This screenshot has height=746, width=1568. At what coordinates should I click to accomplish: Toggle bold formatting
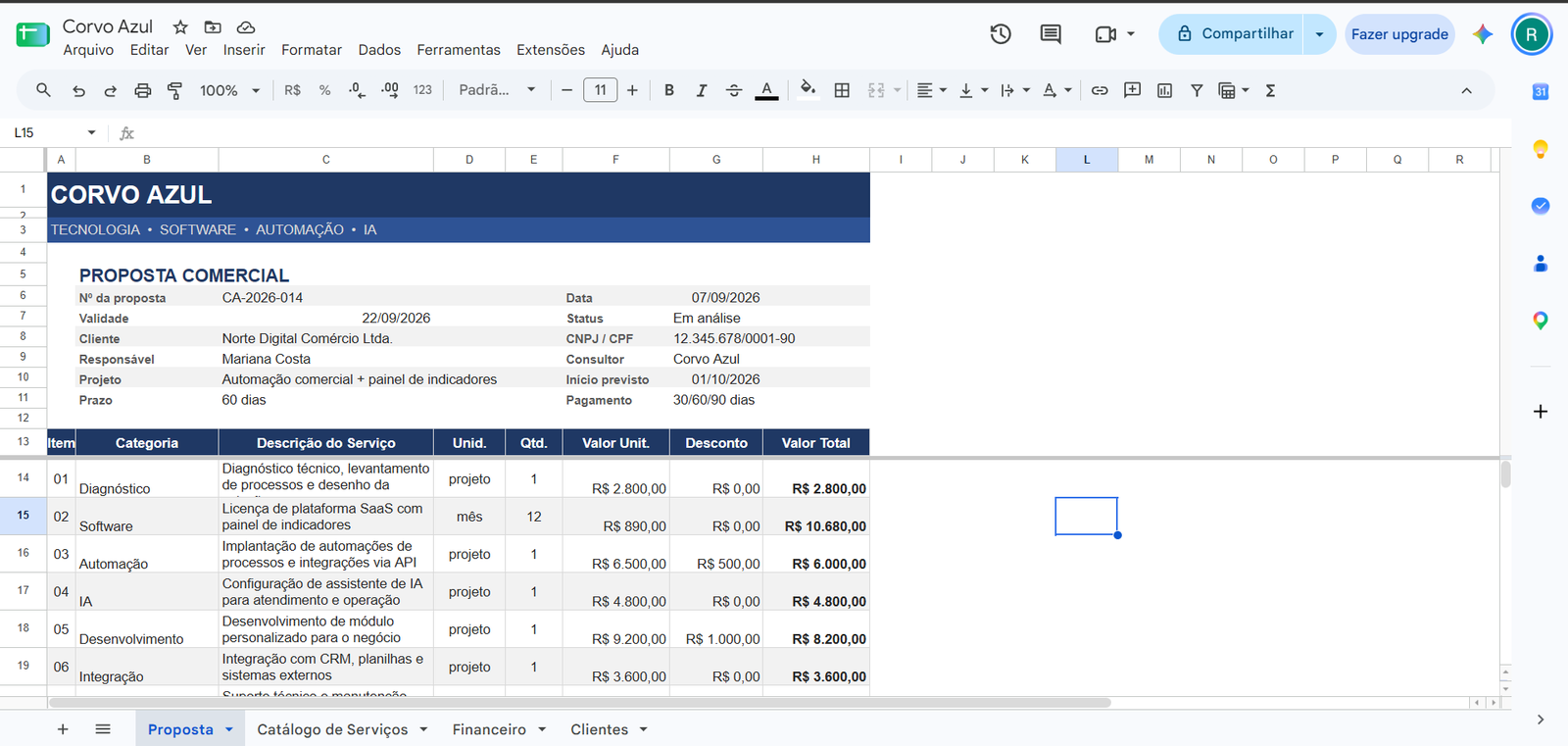point(669,90)
